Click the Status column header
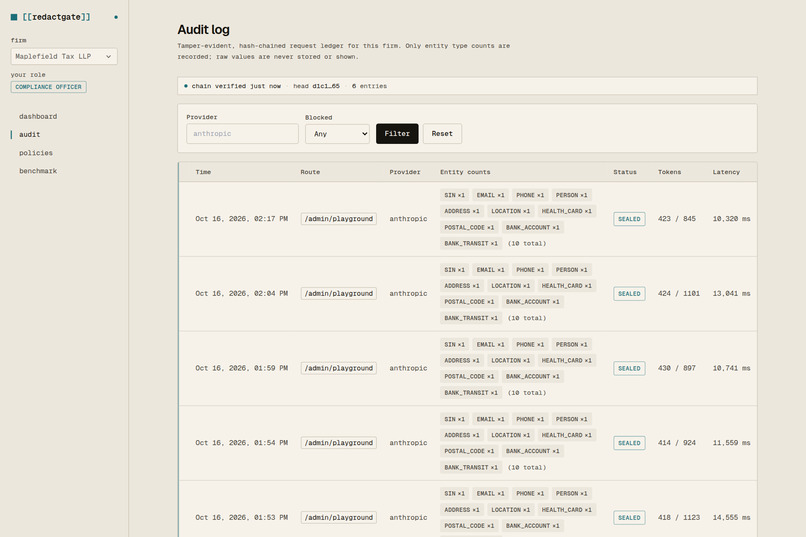 625,172
